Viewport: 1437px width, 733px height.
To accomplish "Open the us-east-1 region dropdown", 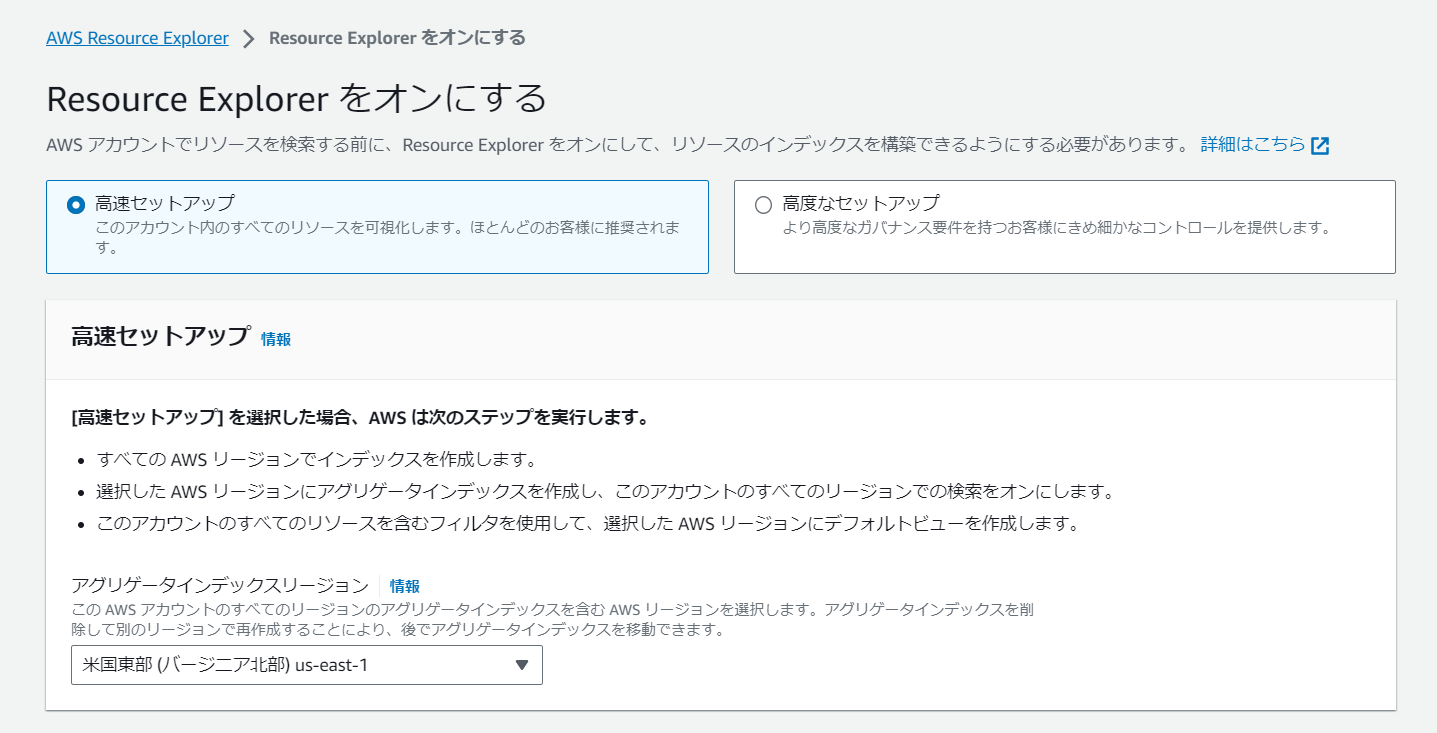I will tap(307, 665).
